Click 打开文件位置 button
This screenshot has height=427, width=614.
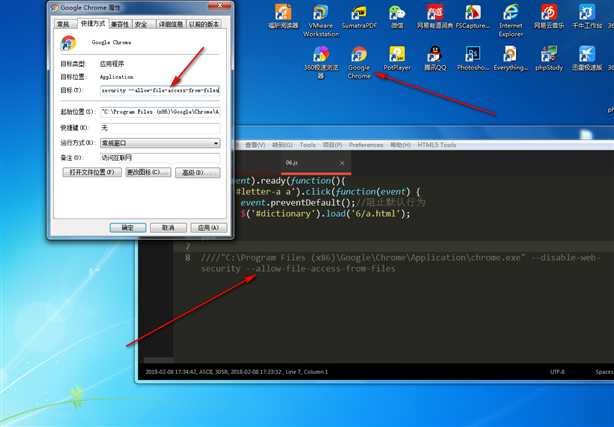click(x=92, y=172)
